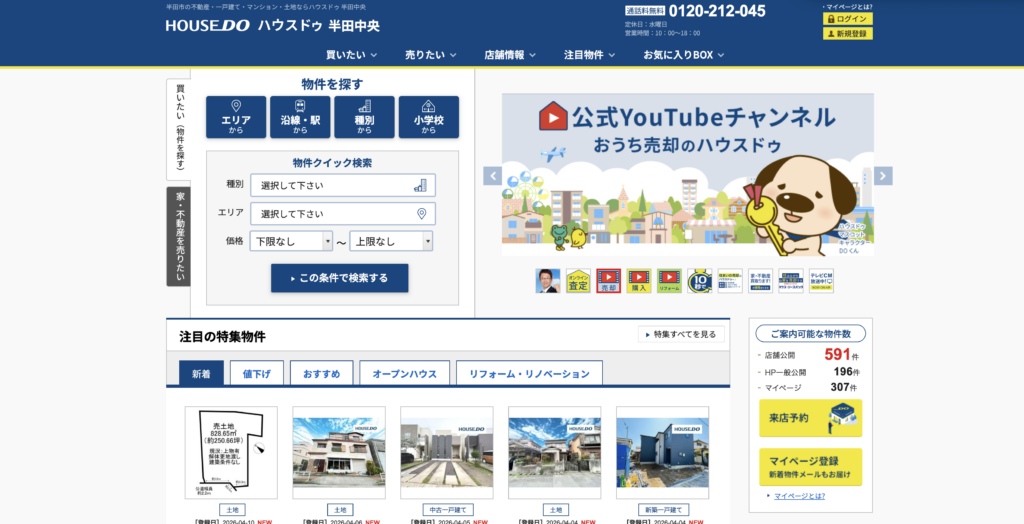Open the 売りたい navigation menu
This screenshot has width=1024, height=524.
click(x=430, y=55)
